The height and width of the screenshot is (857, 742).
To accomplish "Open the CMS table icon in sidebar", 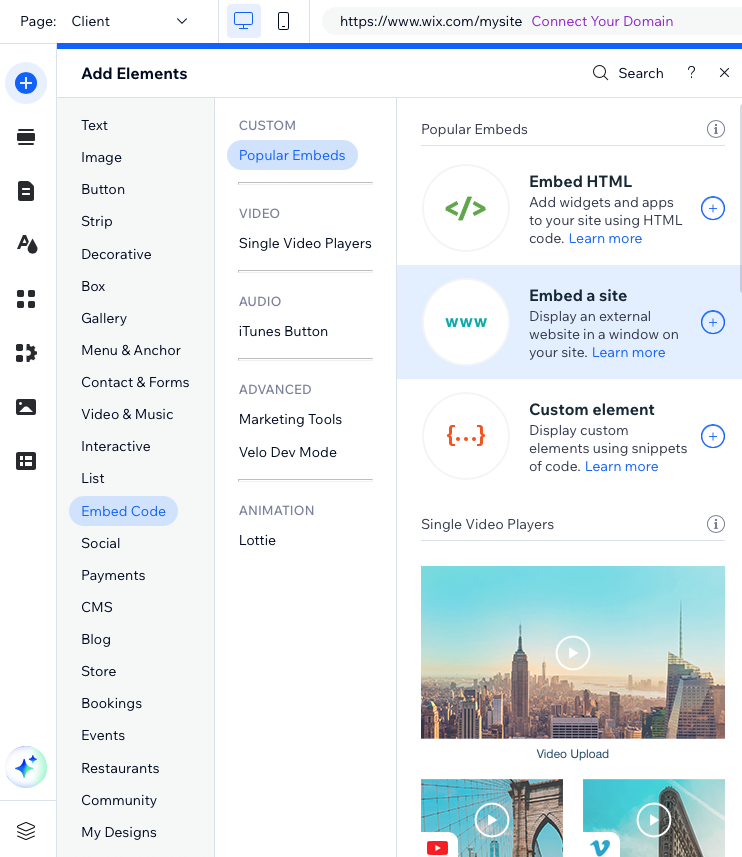I will click(x=26, y=461).
